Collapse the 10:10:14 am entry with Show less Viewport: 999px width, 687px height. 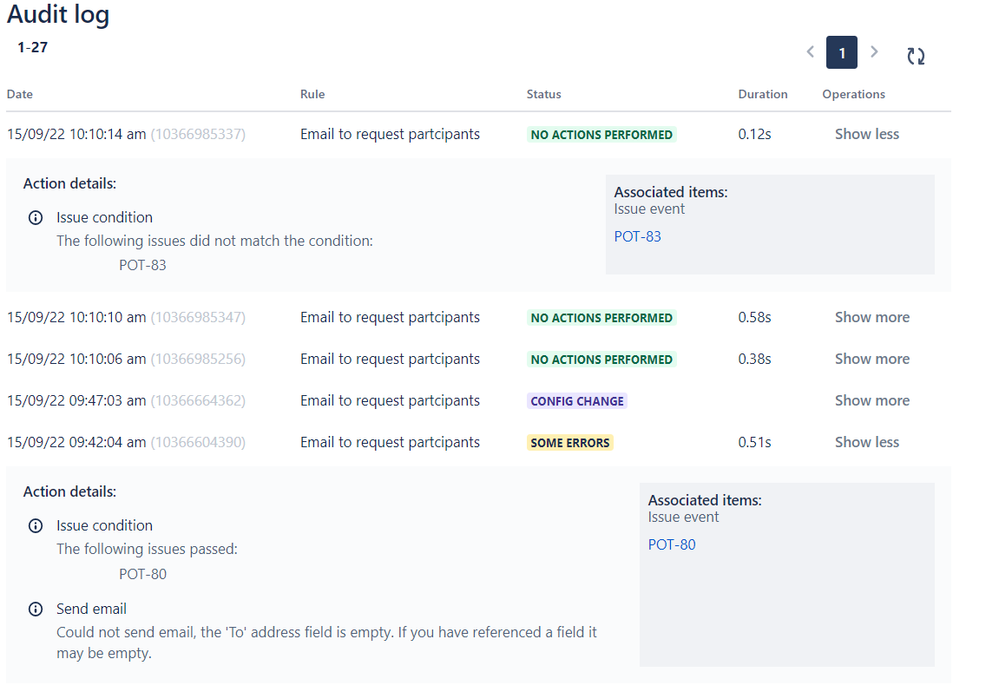point(866,134)
